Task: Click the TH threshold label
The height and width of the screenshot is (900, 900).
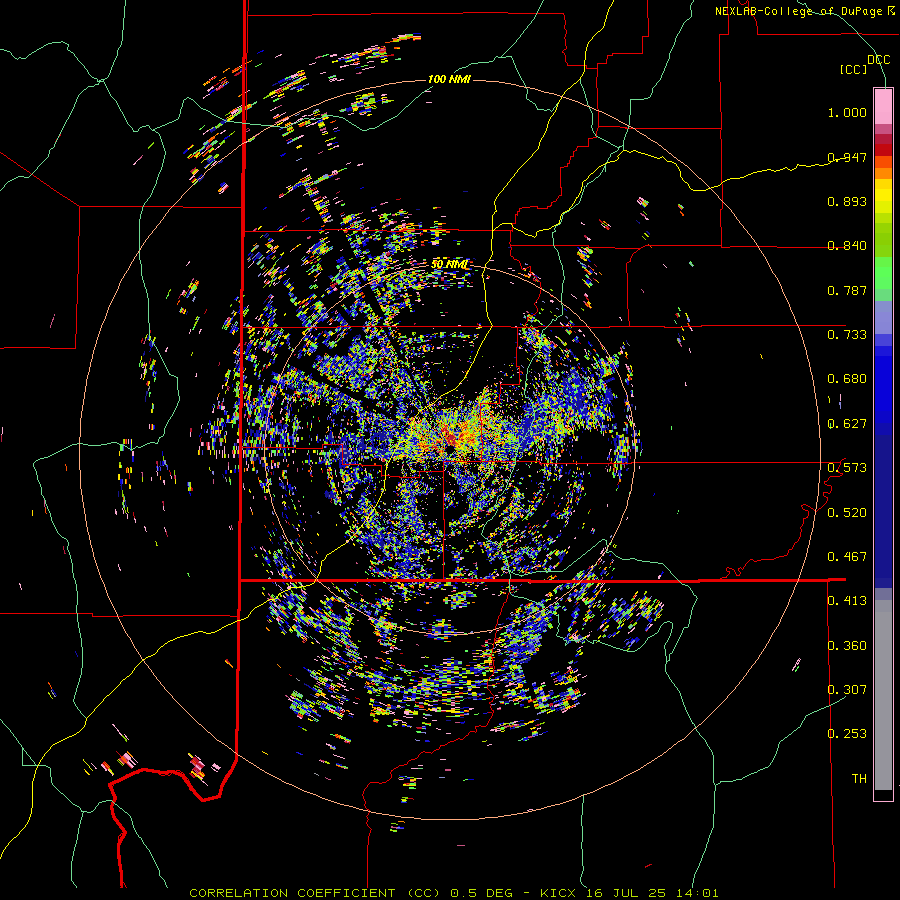Action: pyautogui.click(x=859, y=779)
